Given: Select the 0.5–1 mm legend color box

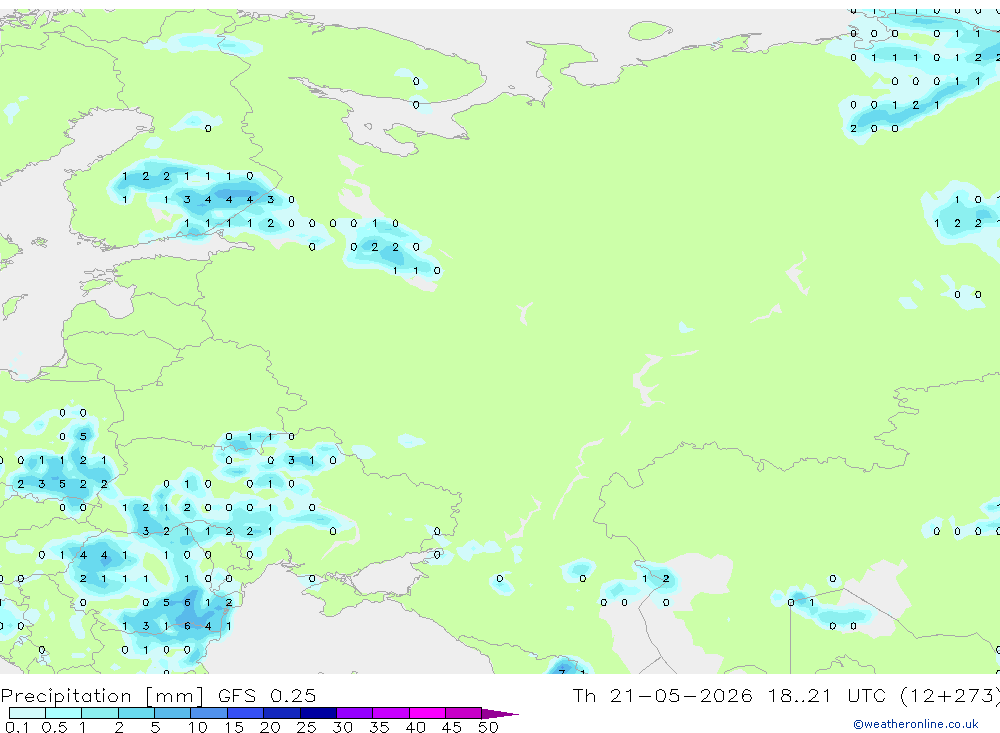Looking at the screenshot, I should [64, 713].
